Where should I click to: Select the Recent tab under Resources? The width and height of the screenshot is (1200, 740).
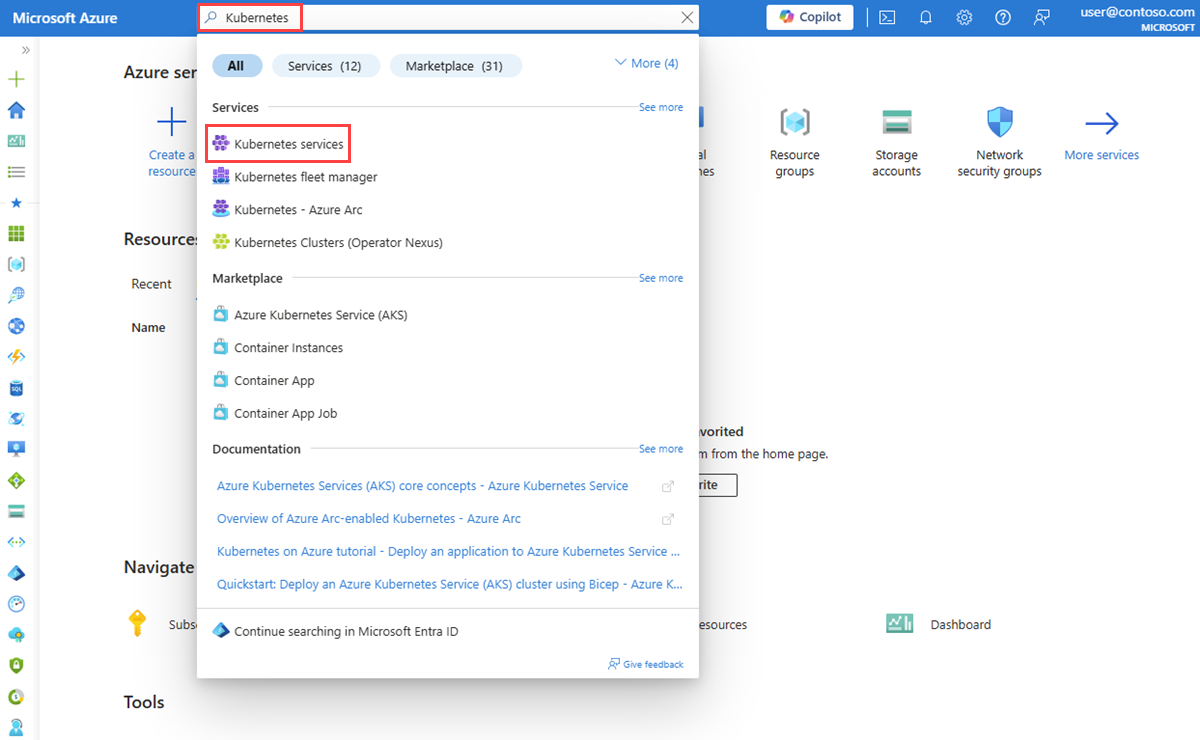tap(151, 284)
